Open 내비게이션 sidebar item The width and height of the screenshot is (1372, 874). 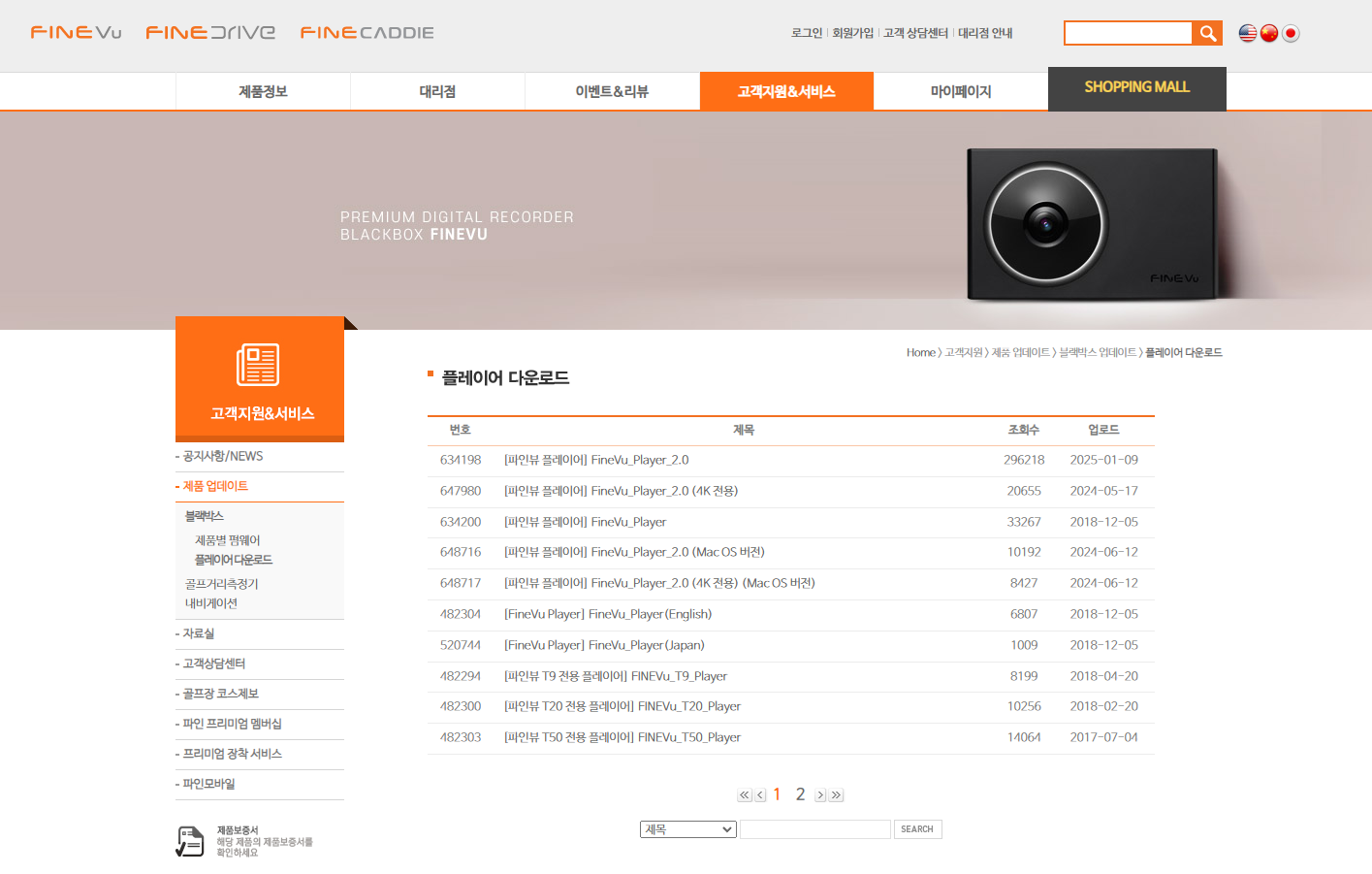(x=211, y=603)
